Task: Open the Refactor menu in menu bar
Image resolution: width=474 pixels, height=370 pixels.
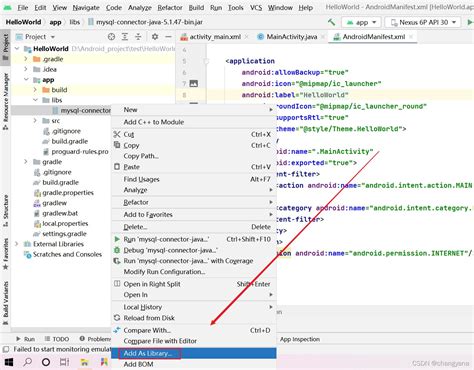Action: click(x=170, y=7)
